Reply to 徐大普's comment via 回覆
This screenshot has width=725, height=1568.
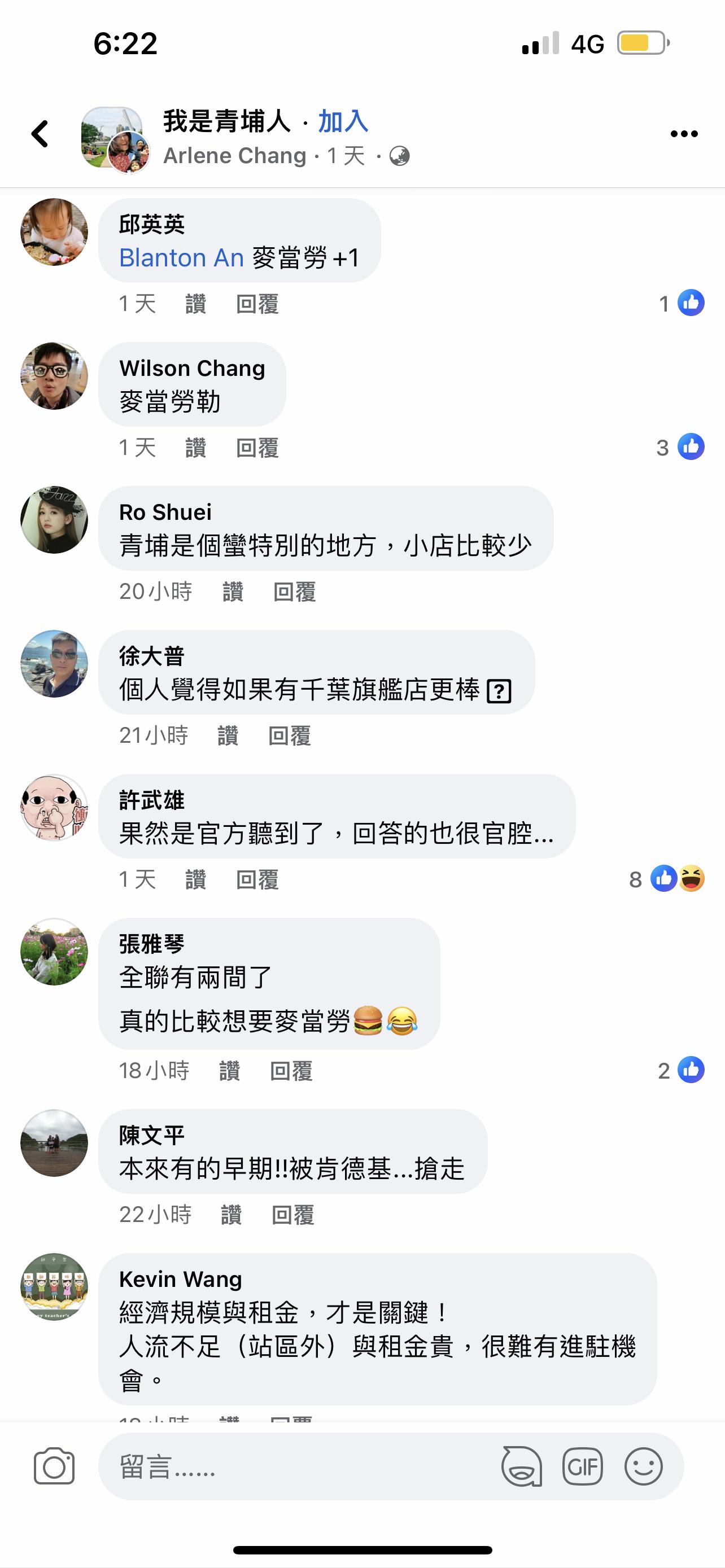tap(290, 735)
